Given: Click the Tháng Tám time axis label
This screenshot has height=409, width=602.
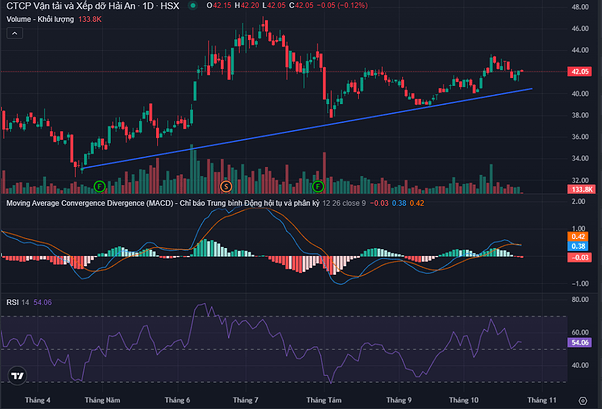Looking at the screenshot, I should point(324,400).
